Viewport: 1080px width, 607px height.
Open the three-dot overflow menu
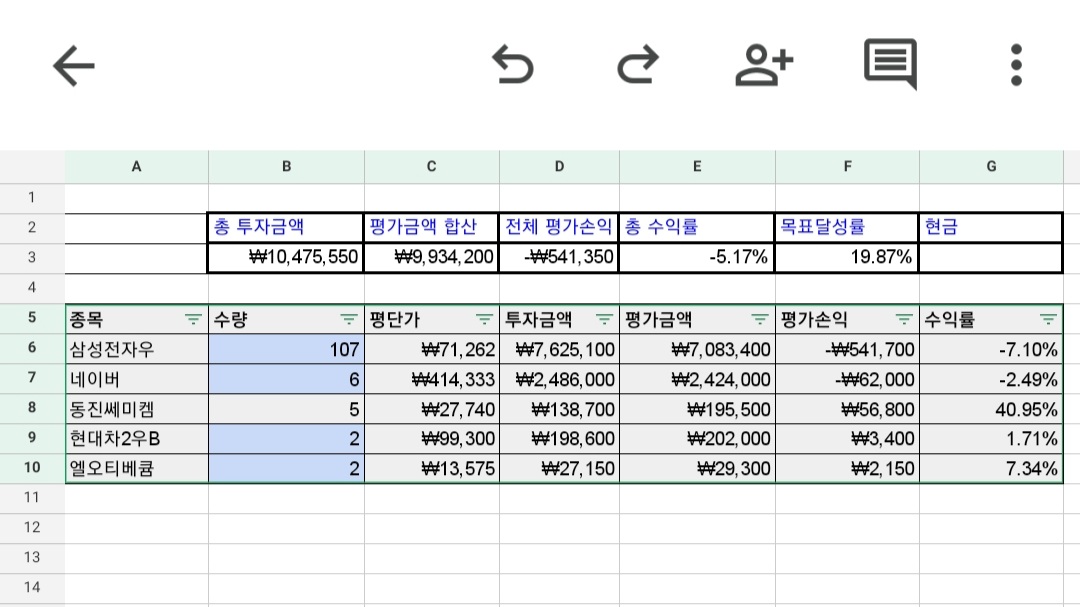[1016, 65]
